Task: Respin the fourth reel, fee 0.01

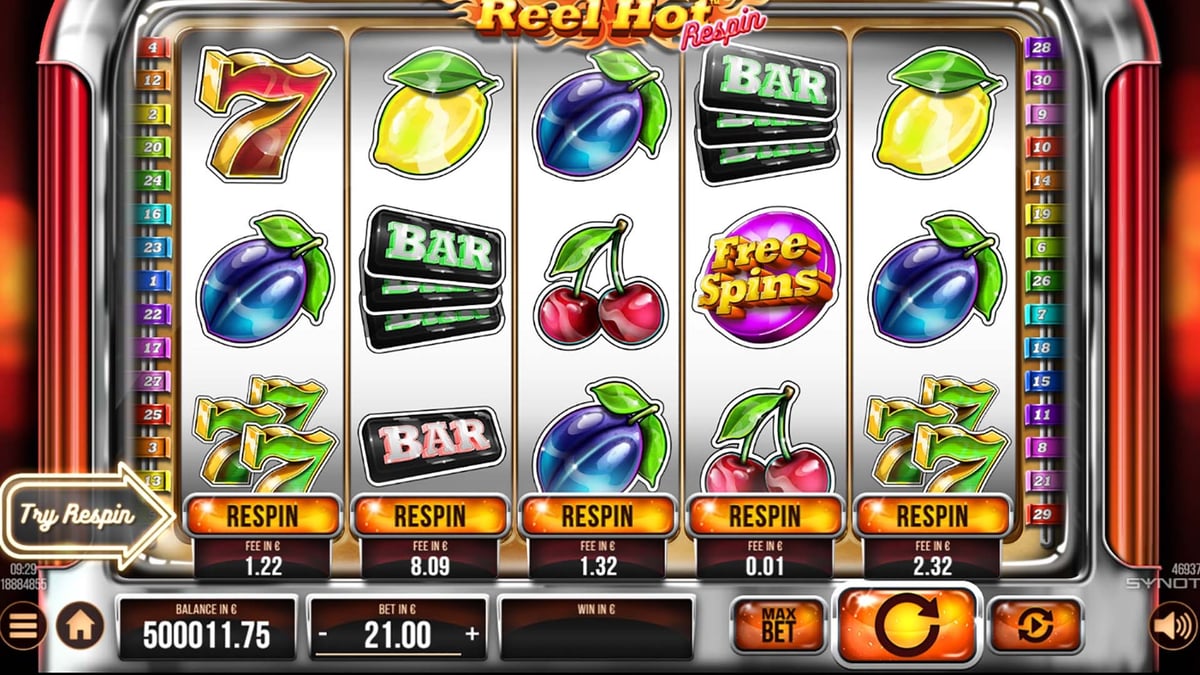Action: pos(764,516)
